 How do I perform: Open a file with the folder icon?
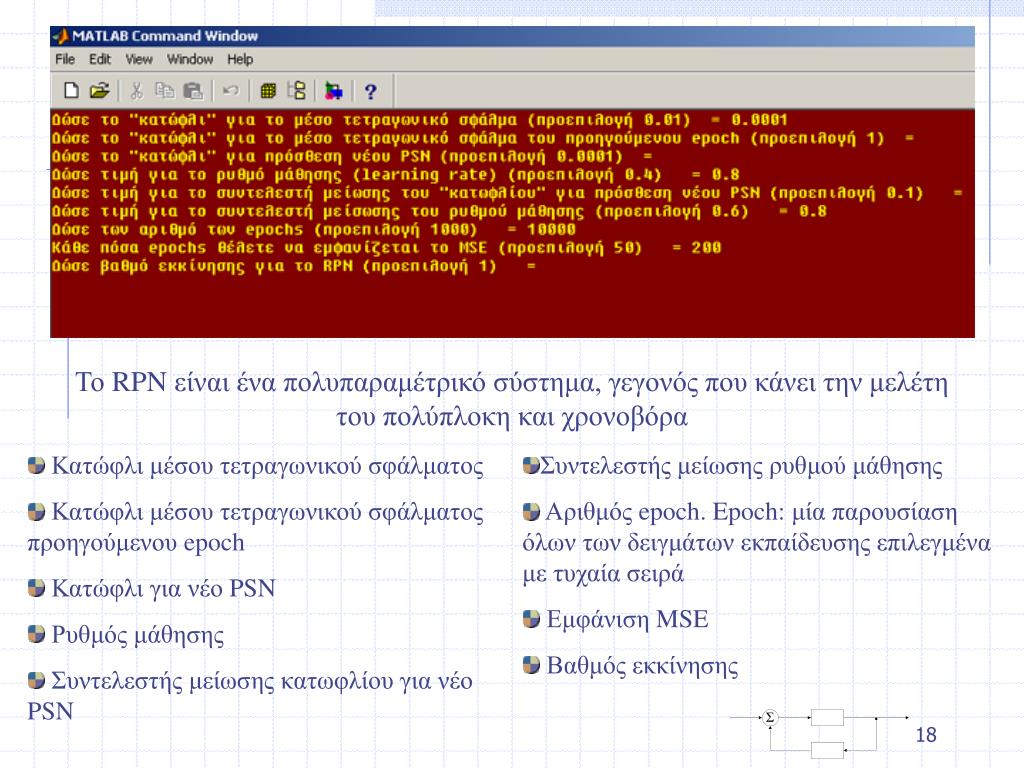pos(99,91)
